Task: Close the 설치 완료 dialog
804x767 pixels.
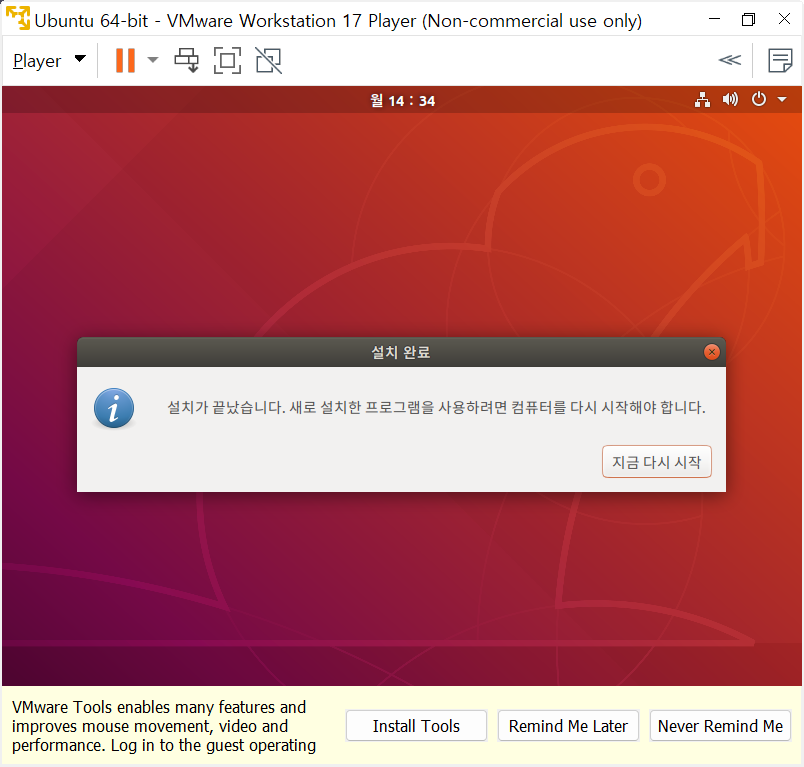Action: 711,352
